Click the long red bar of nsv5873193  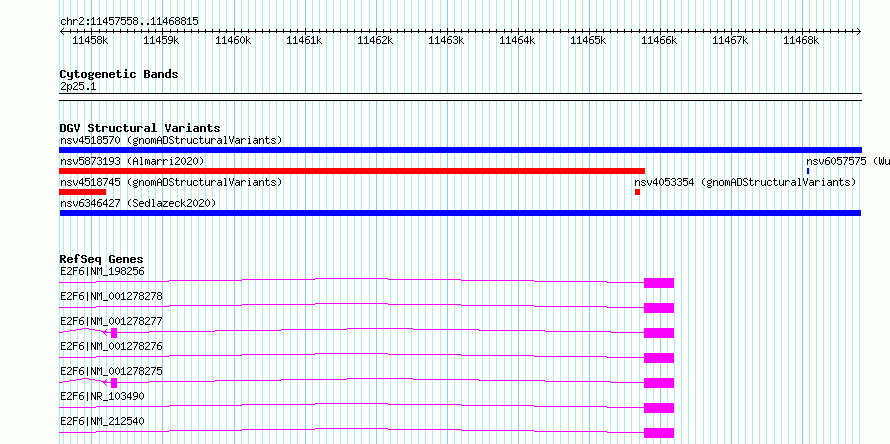(x=352, y=171)
